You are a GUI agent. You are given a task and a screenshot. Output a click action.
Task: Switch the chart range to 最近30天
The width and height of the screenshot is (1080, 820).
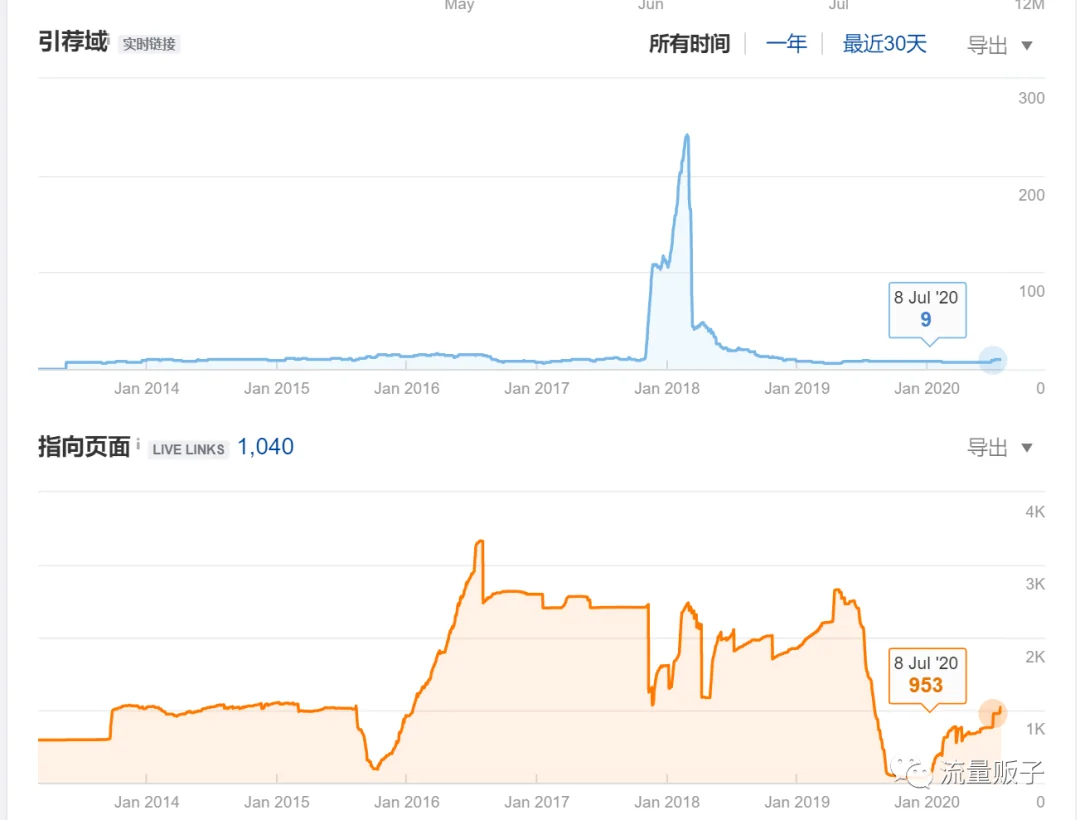click(884, 44)
